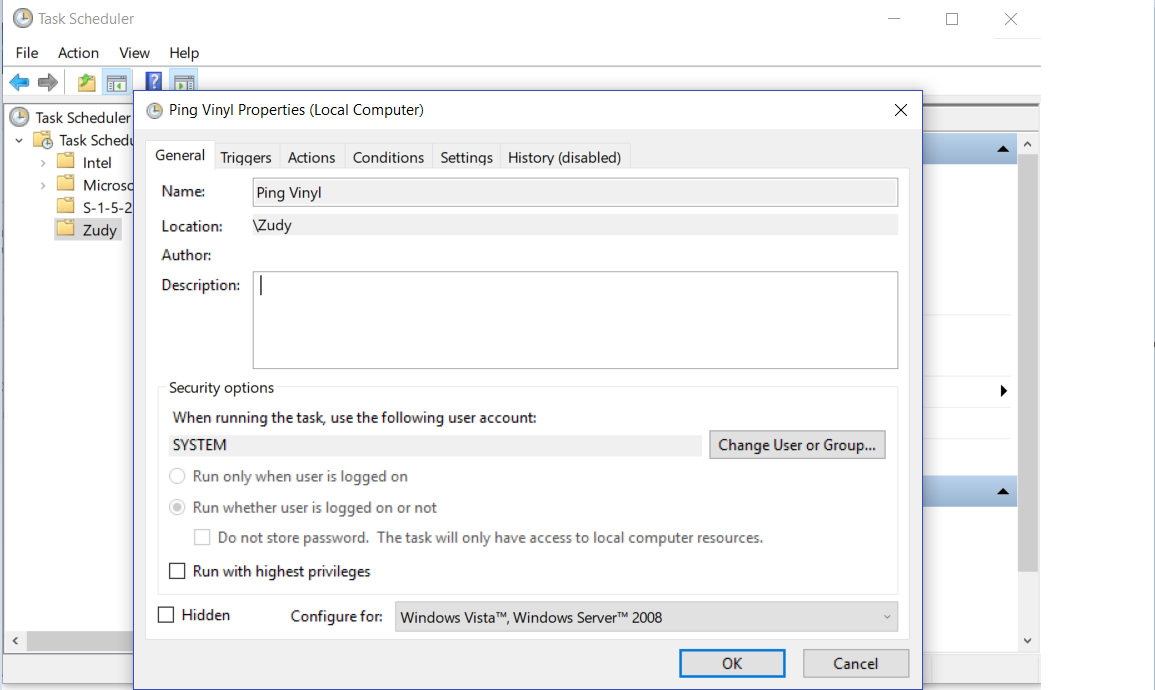Screen dimensions: 1155x690
Task: Toggle the Show/Hide Console Tree icon
Action: tap(116, 82)
